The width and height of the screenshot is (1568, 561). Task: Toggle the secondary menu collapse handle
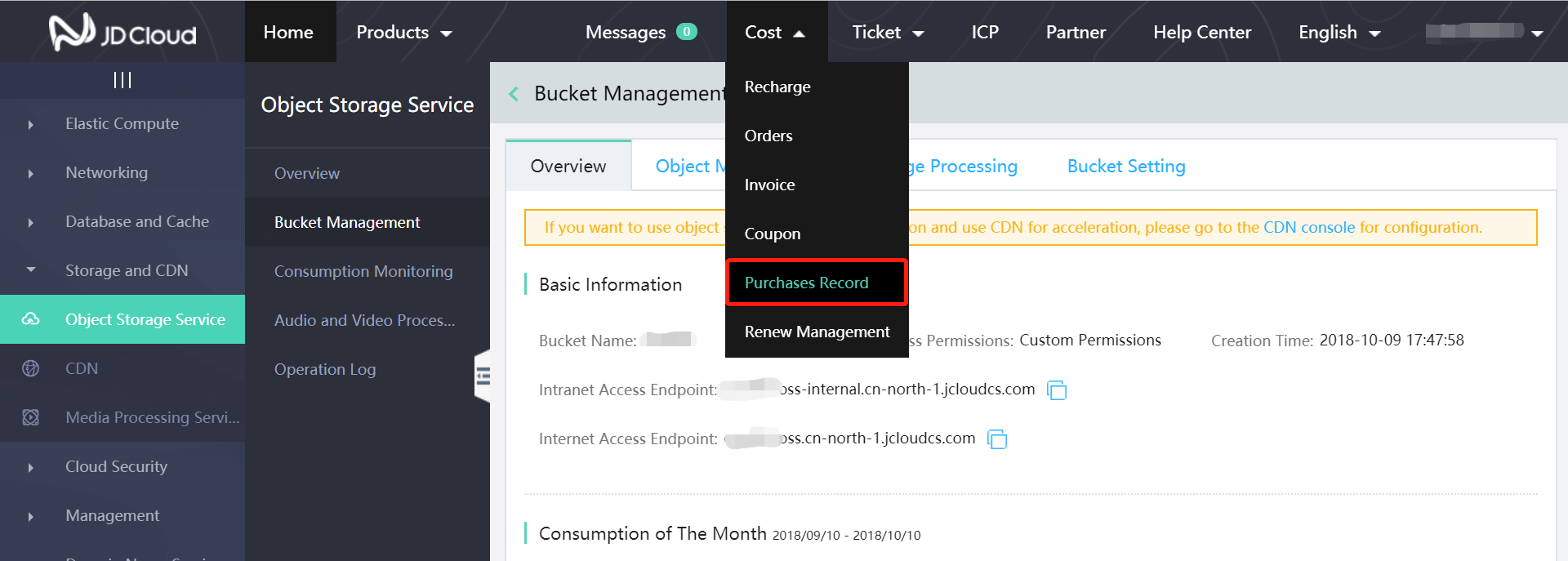point(483,376)
